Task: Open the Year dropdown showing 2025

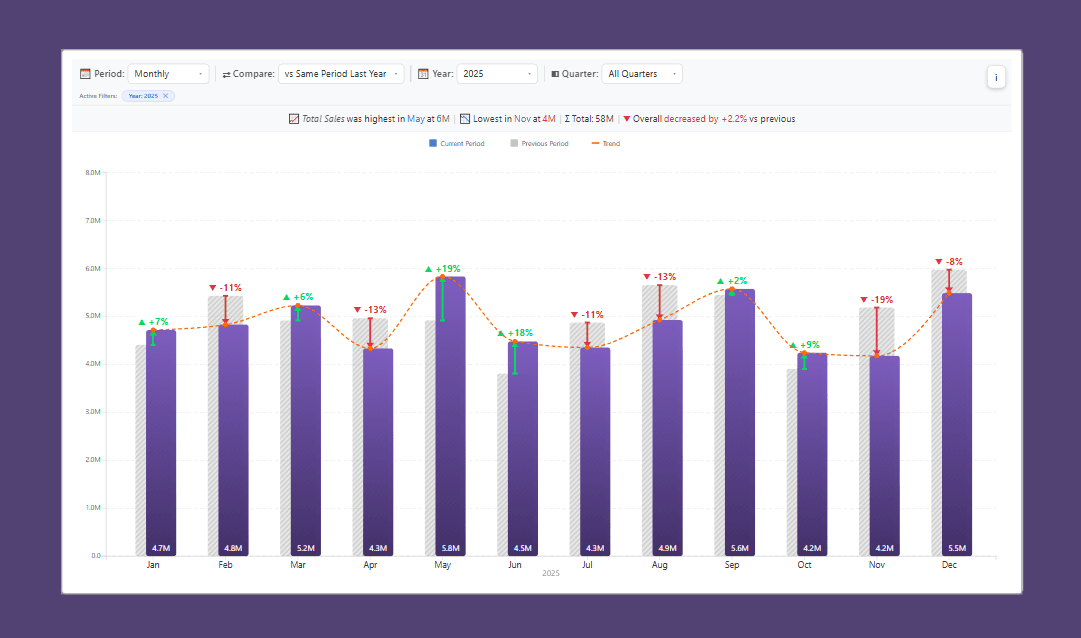Action: pos(496,74)
